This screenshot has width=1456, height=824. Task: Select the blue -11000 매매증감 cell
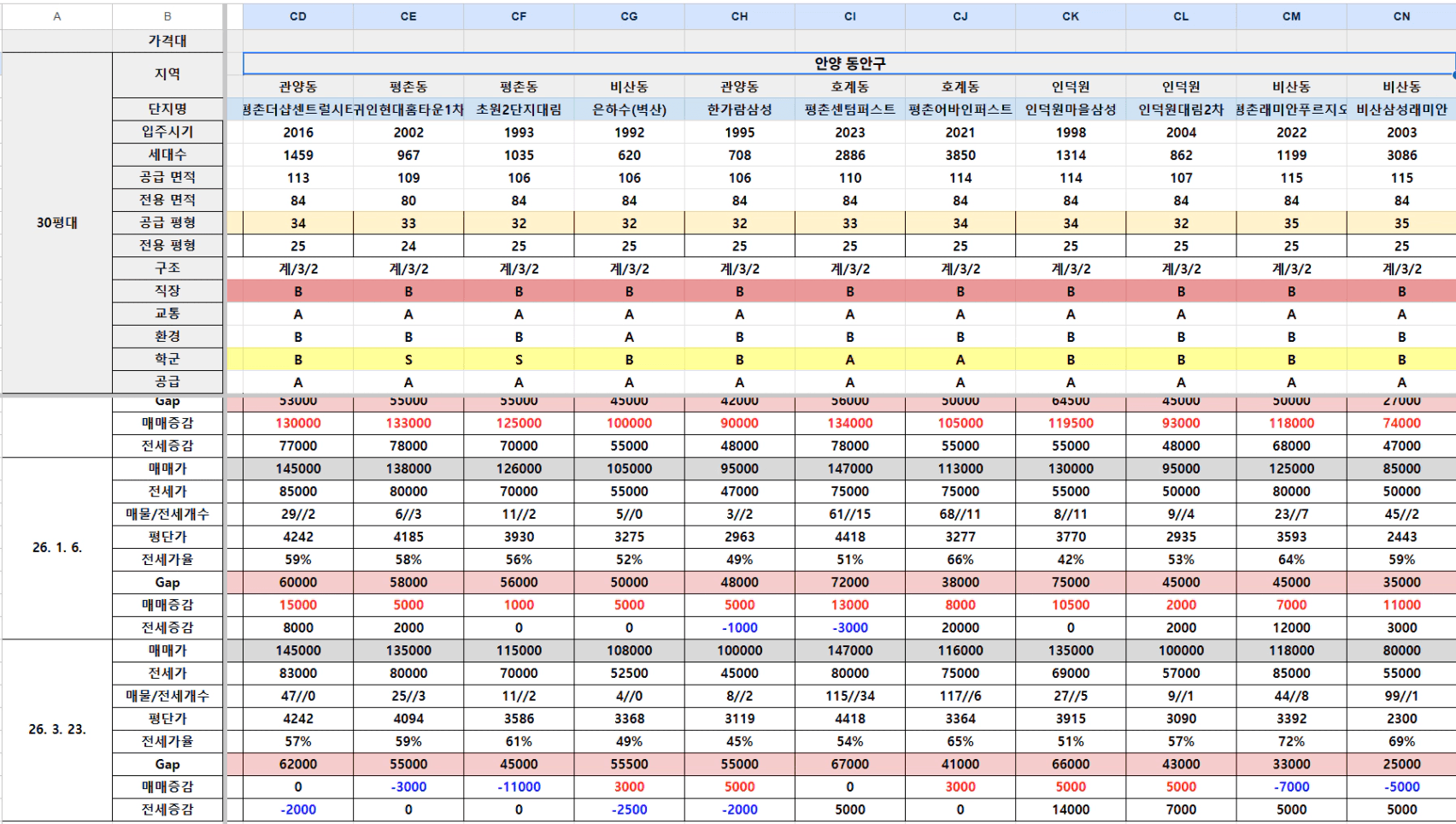click(x=519, y=787)
